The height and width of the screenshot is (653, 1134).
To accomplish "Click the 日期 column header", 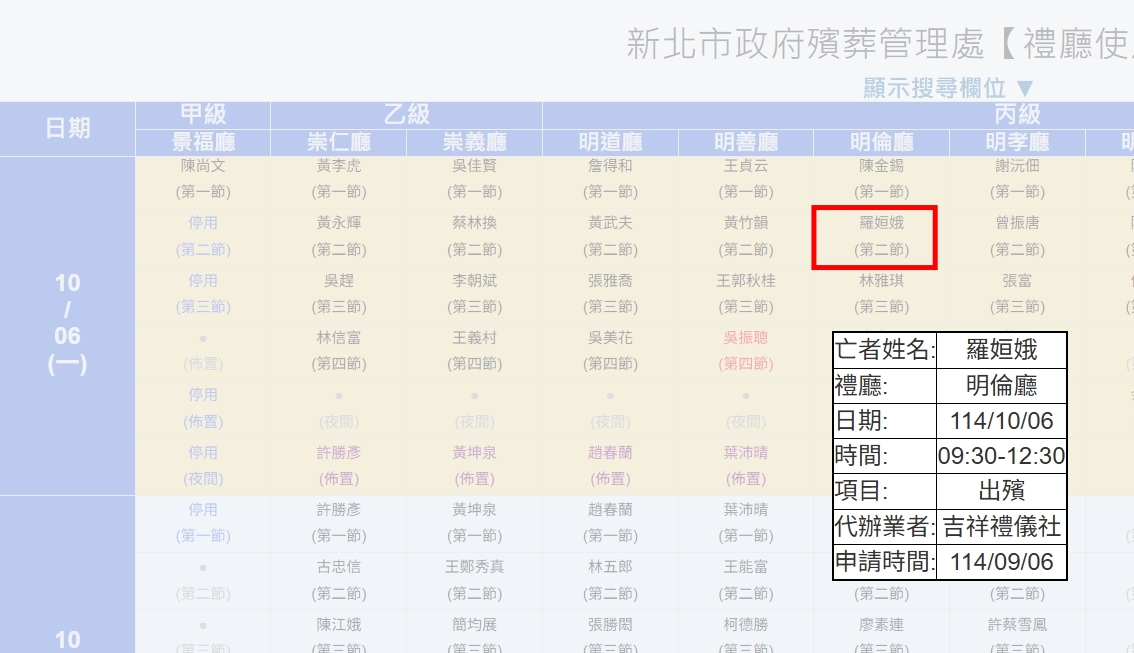I will pos(67,128).
